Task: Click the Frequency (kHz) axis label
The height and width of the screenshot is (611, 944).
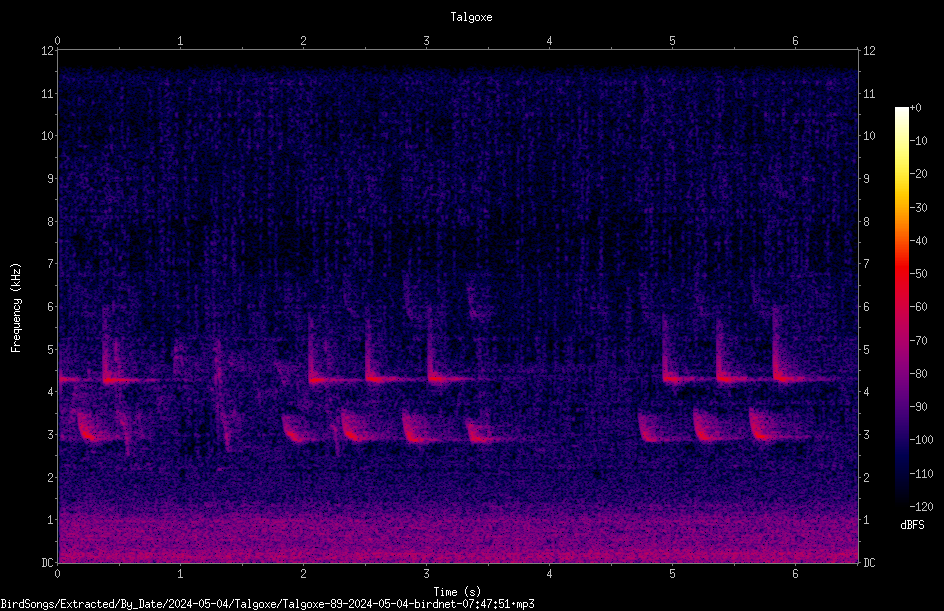Action: (16, 308)
